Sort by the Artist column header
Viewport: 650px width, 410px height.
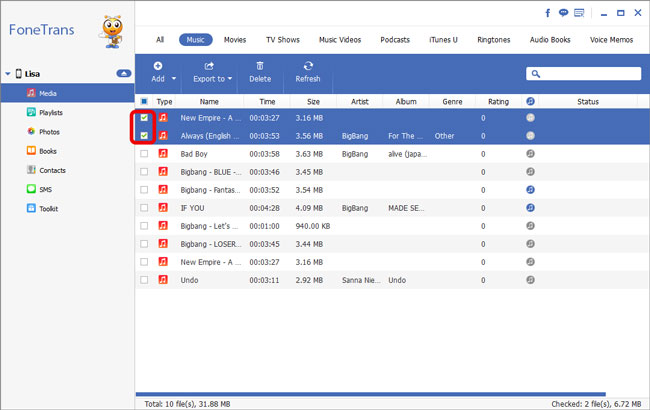tap(360, 102)
